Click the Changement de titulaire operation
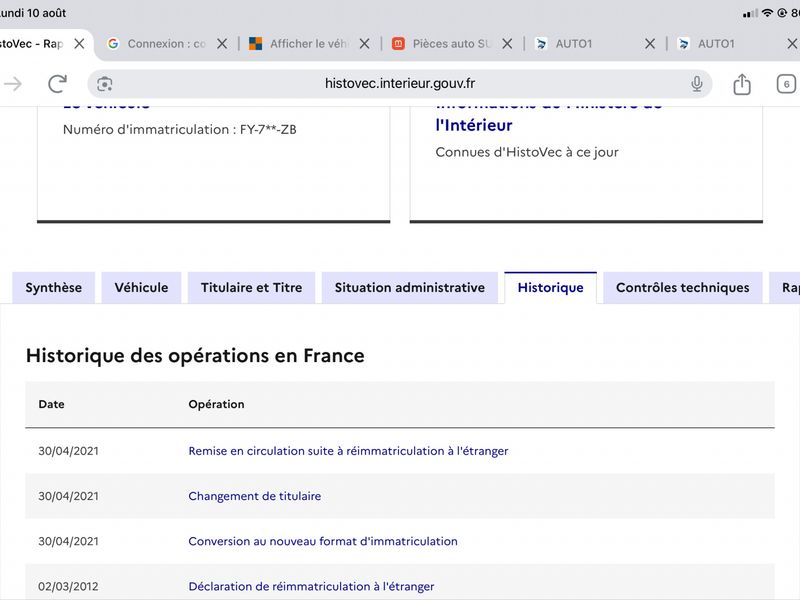This screenshot has height=600, width=800. point(255,496)
